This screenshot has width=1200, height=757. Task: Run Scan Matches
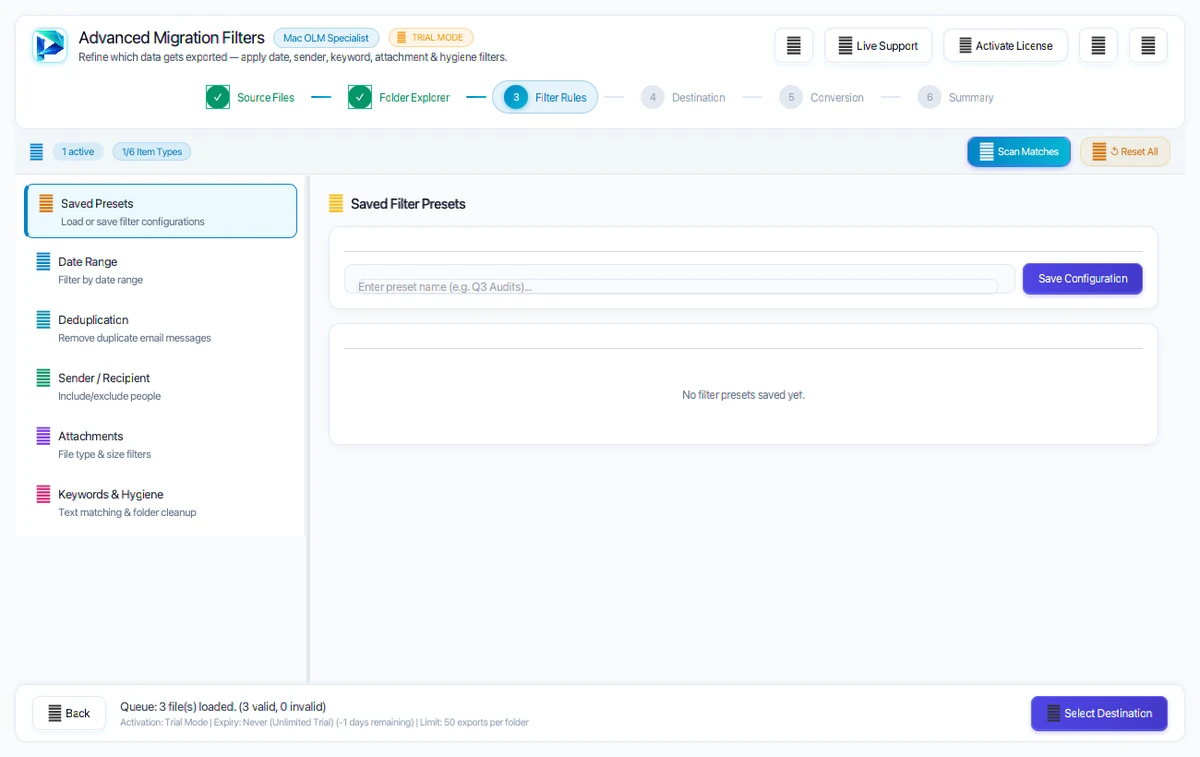pos(1019,152)
